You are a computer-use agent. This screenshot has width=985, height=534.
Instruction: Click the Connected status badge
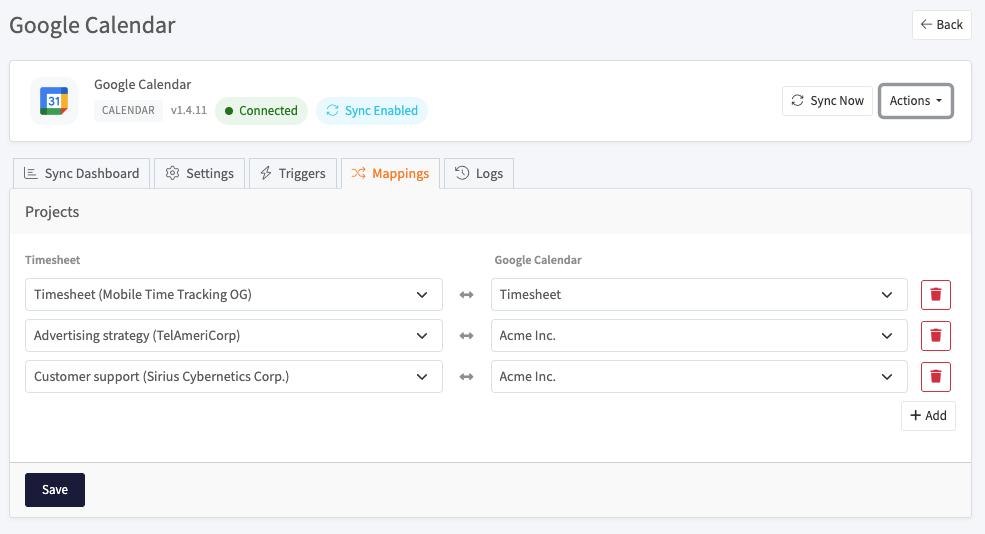pos(261,111)
